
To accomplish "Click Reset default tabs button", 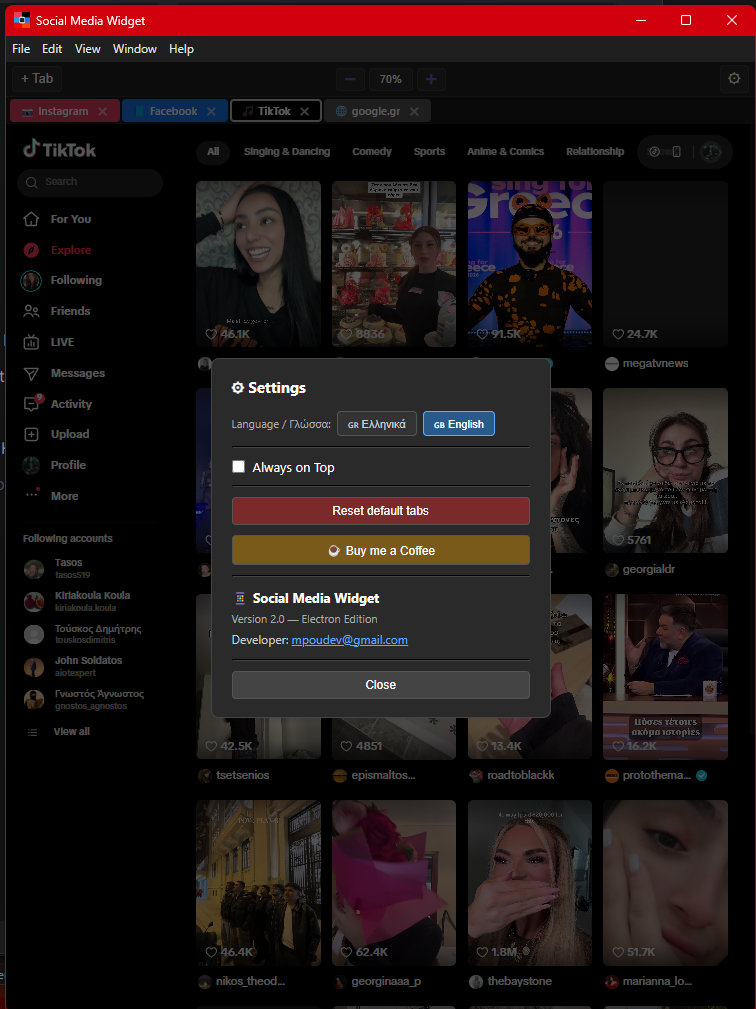I will click(381, 511).
